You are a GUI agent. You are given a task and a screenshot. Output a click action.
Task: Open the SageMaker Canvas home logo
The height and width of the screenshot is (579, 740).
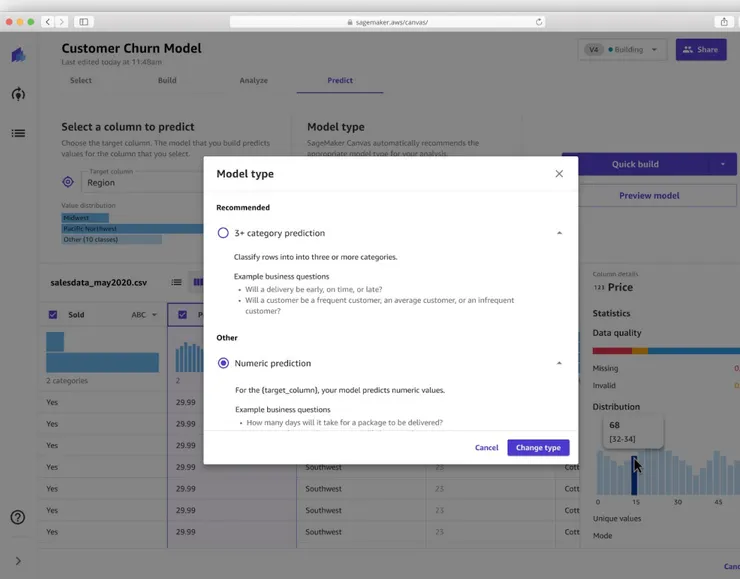18,55
